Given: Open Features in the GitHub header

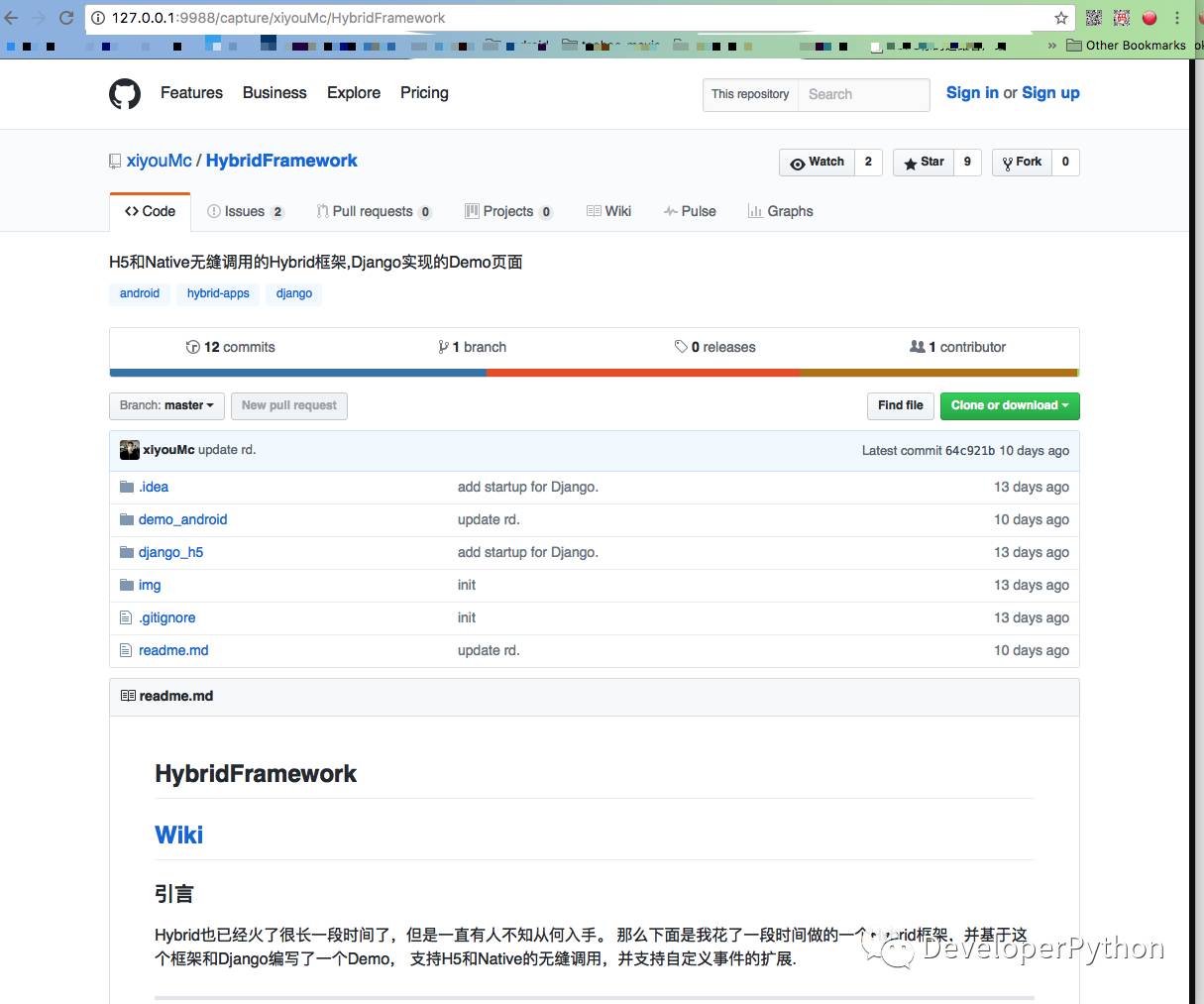Looking at the screenshot, I should (x=191, y=93).
